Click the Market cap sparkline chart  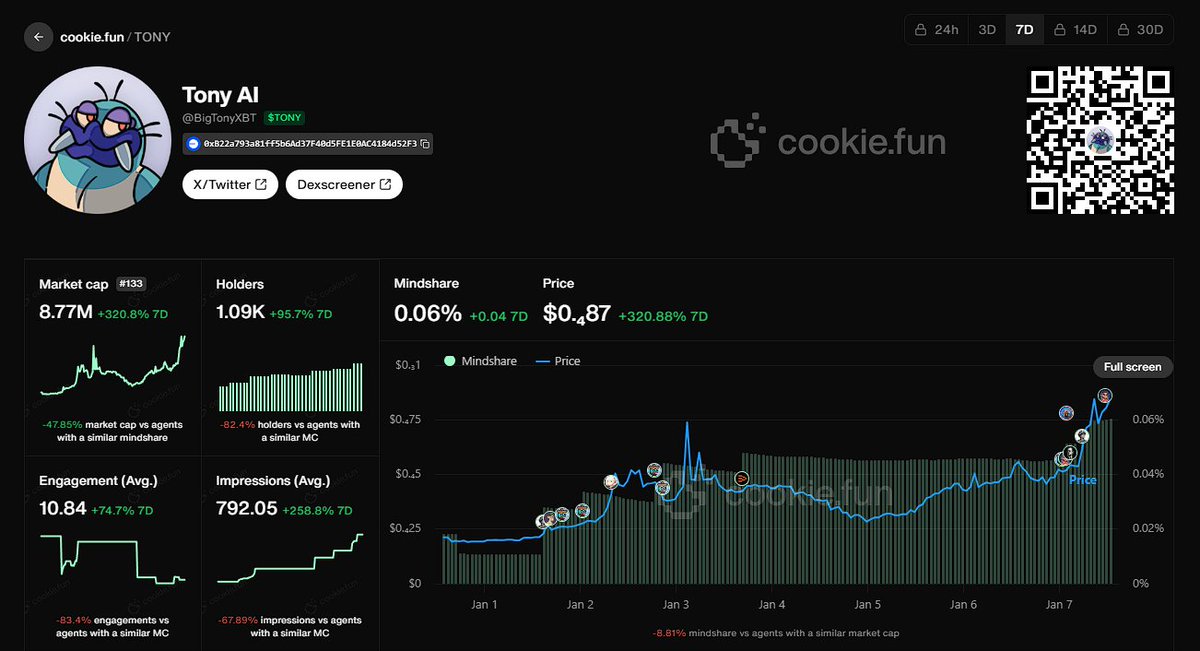pyautogui.click(x=114, y=366)
